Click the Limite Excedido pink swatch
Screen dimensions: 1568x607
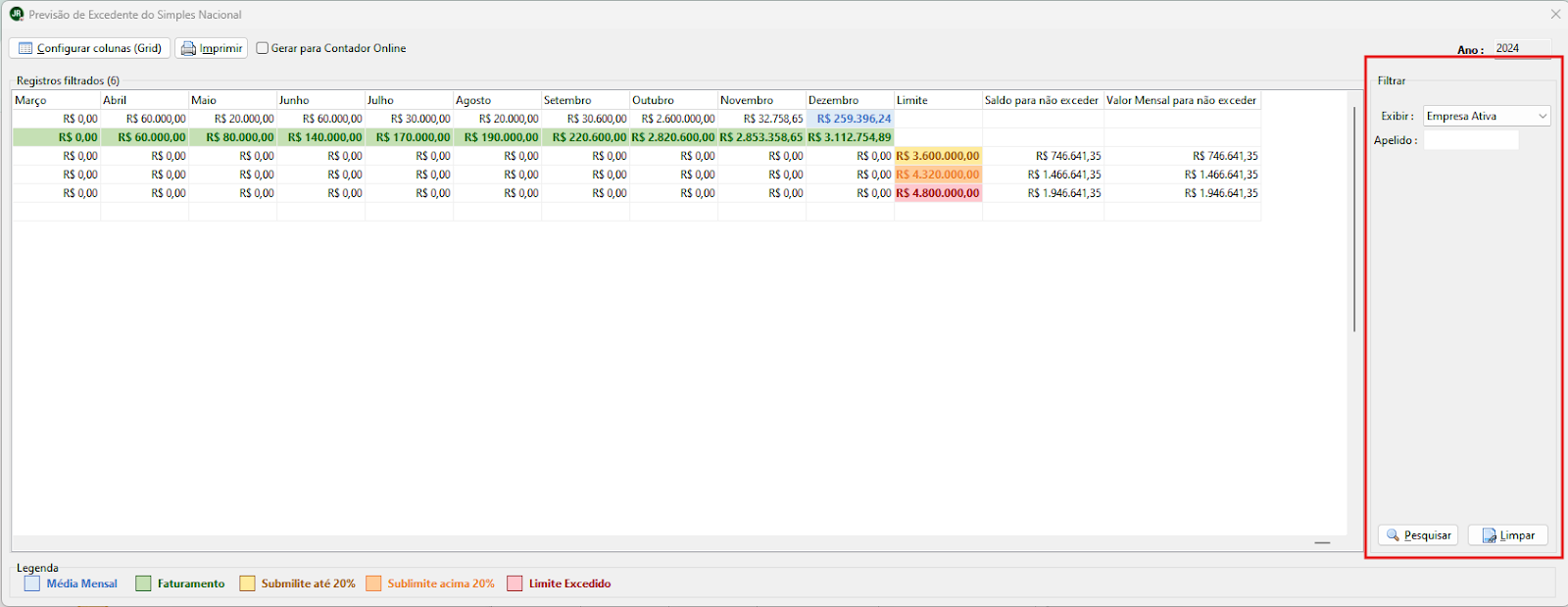pyautogui.click(x=514, y=583)
